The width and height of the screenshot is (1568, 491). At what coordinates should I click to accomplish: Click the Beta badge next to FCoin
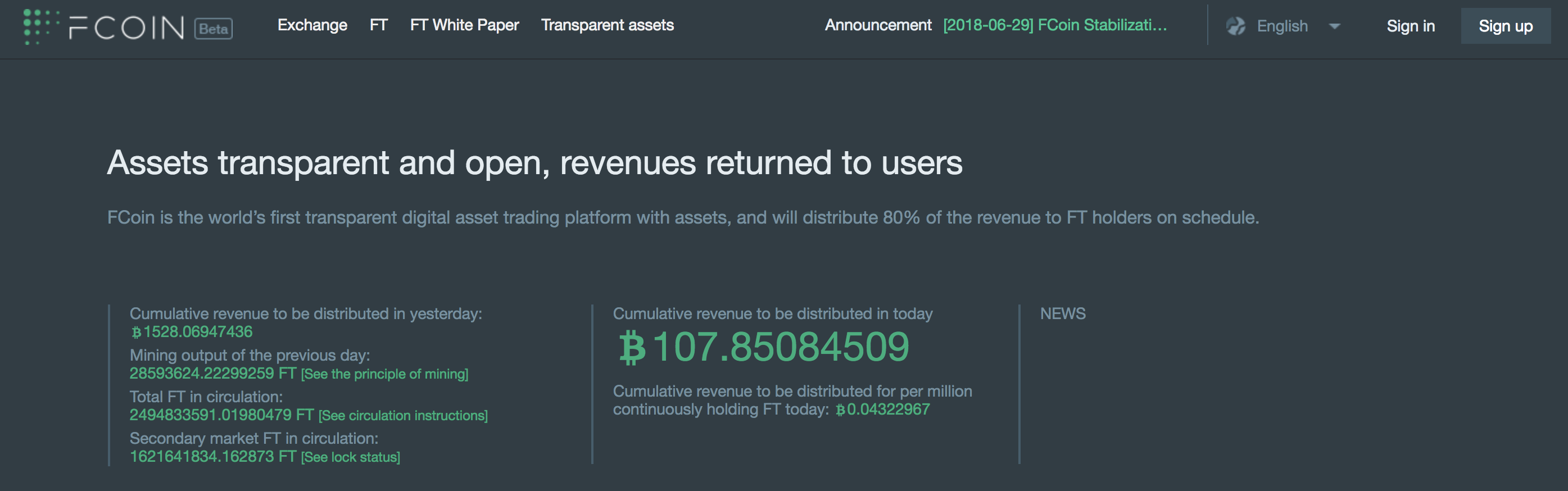coord(214,29)
